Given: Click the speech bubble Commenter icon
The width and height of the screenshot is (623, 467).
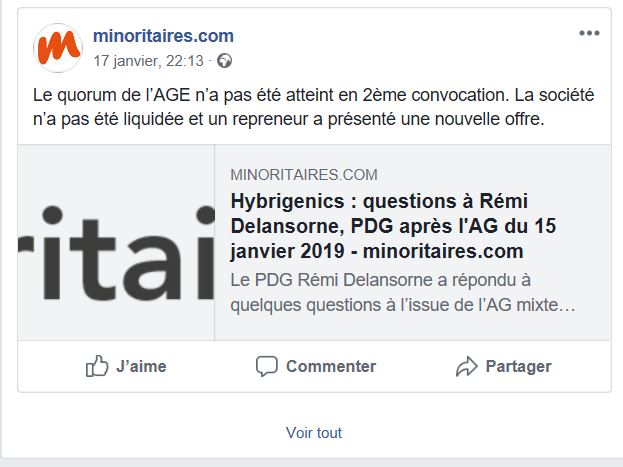Looking at the screenshot, I should click(x=267, y=366).
